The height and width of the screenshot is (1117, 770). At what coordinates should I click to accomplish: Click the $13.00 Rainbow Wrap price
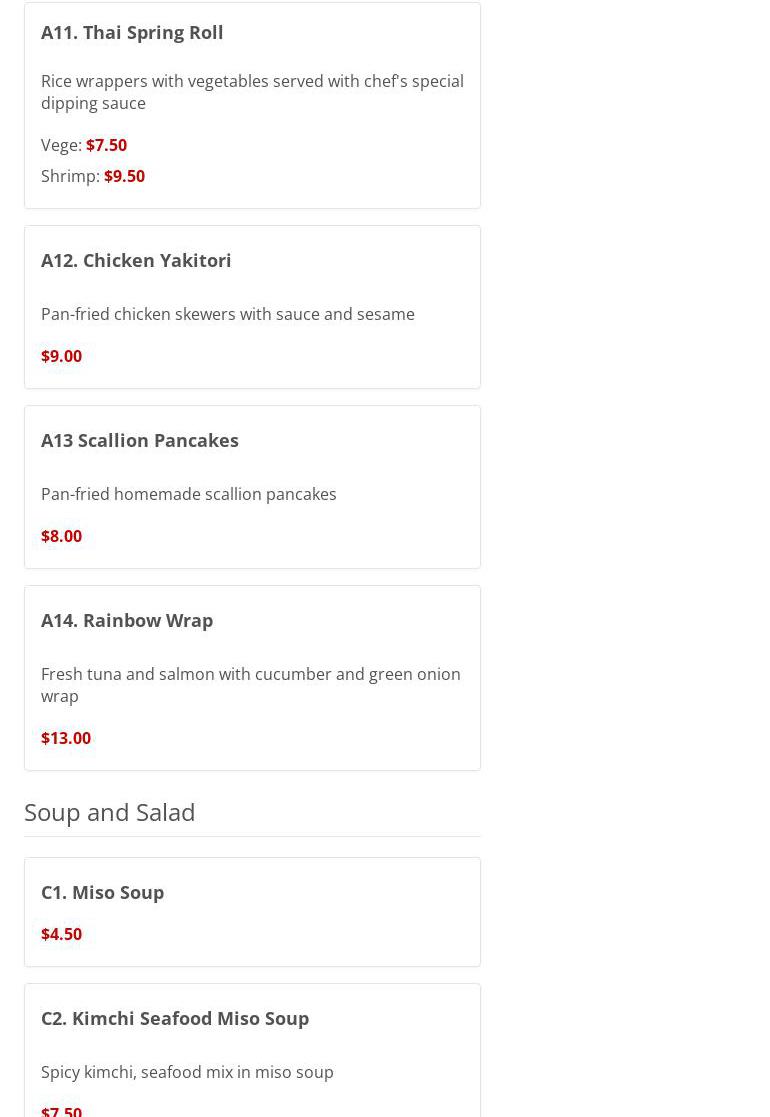pyautogui.click(x=66, y=738)
